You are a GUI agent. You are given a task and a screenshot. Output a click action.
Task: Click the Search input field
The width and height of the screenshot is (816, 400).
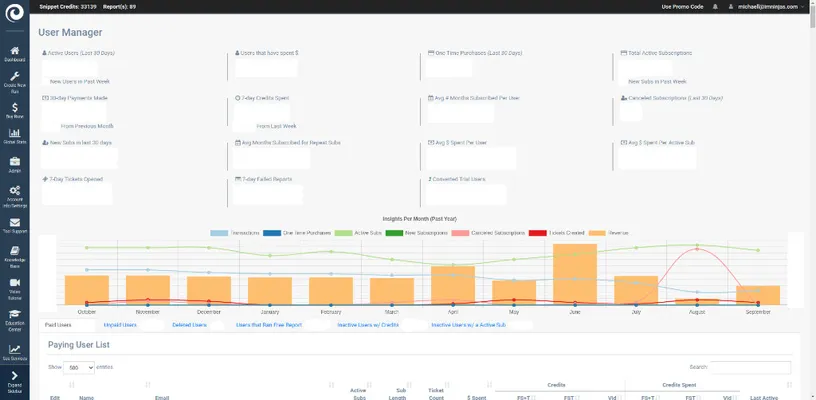click(750, 368)
